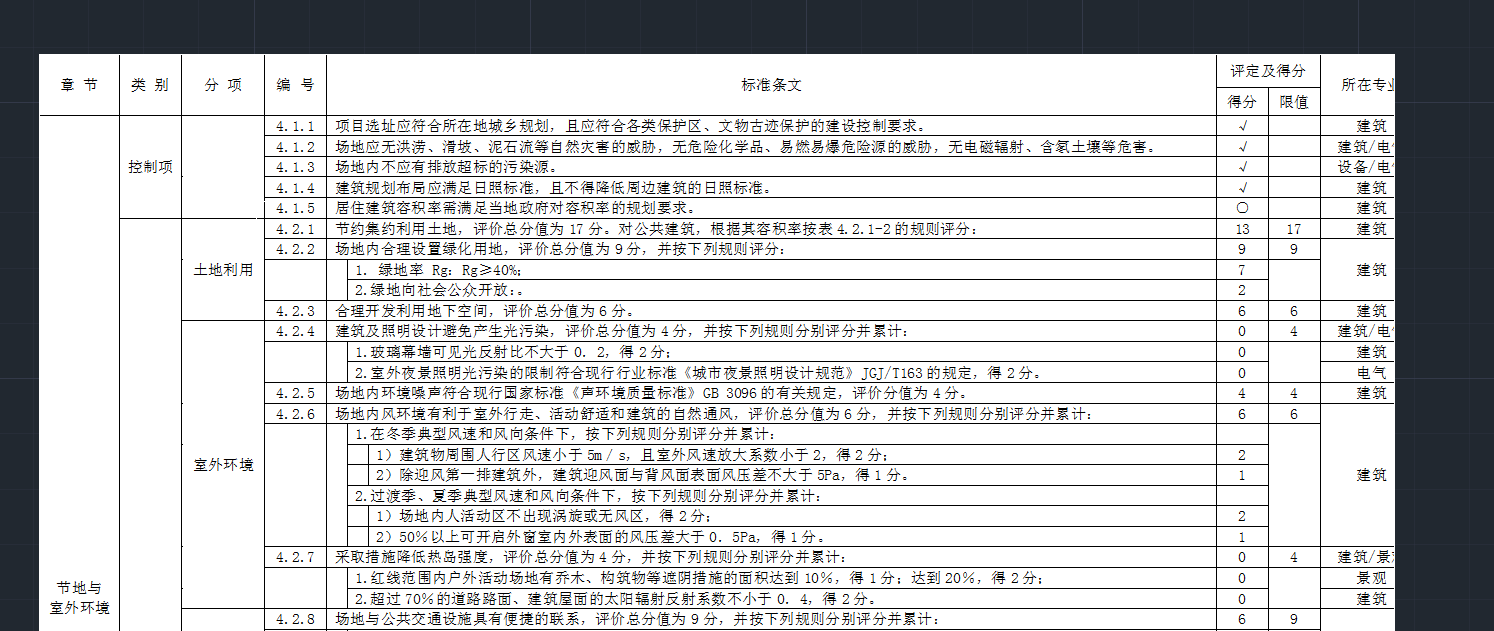Click number cell 4.1.5
Viewport: 1494px width, 631px height.
(x=296, y=208)
